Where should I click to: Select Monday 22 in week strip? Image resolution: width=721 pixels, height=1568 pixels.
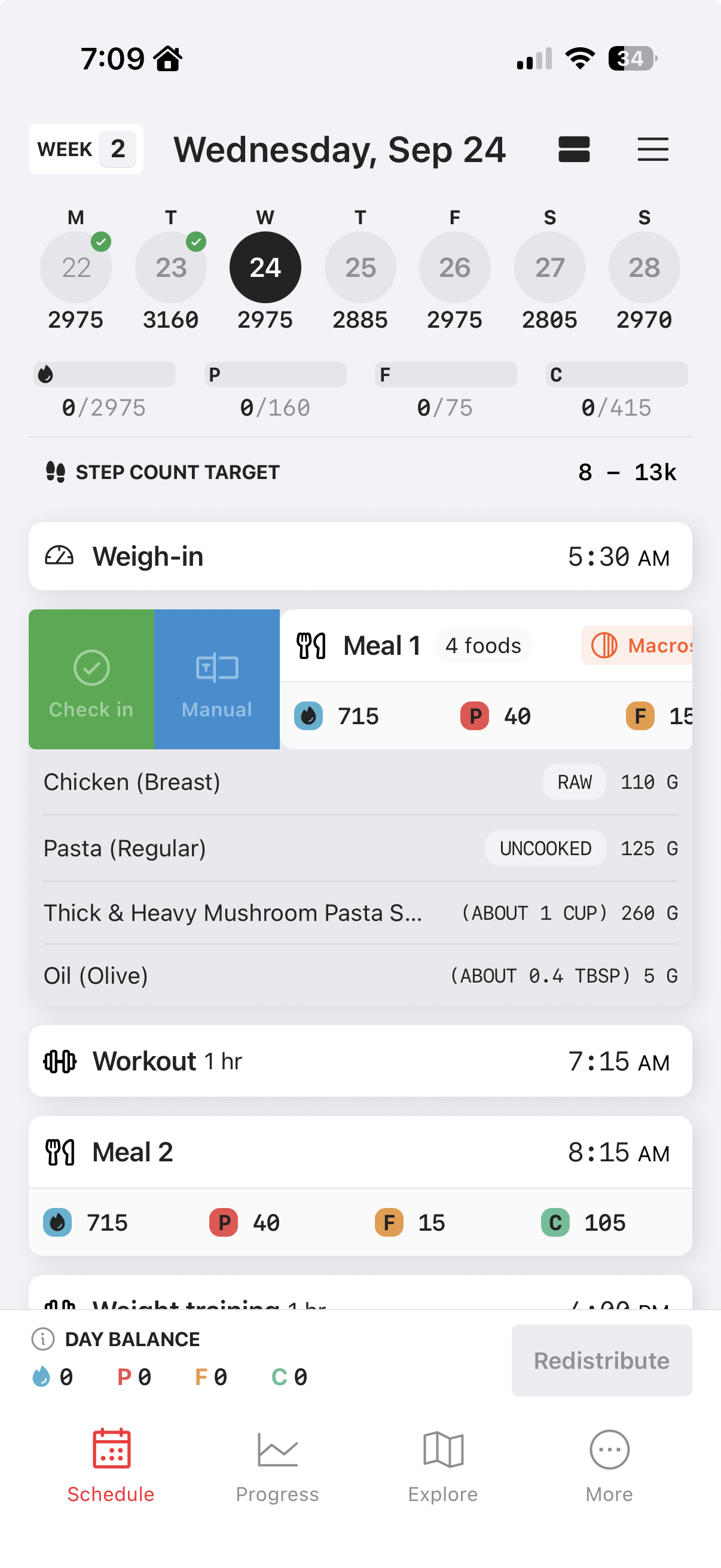pos(76,268)
